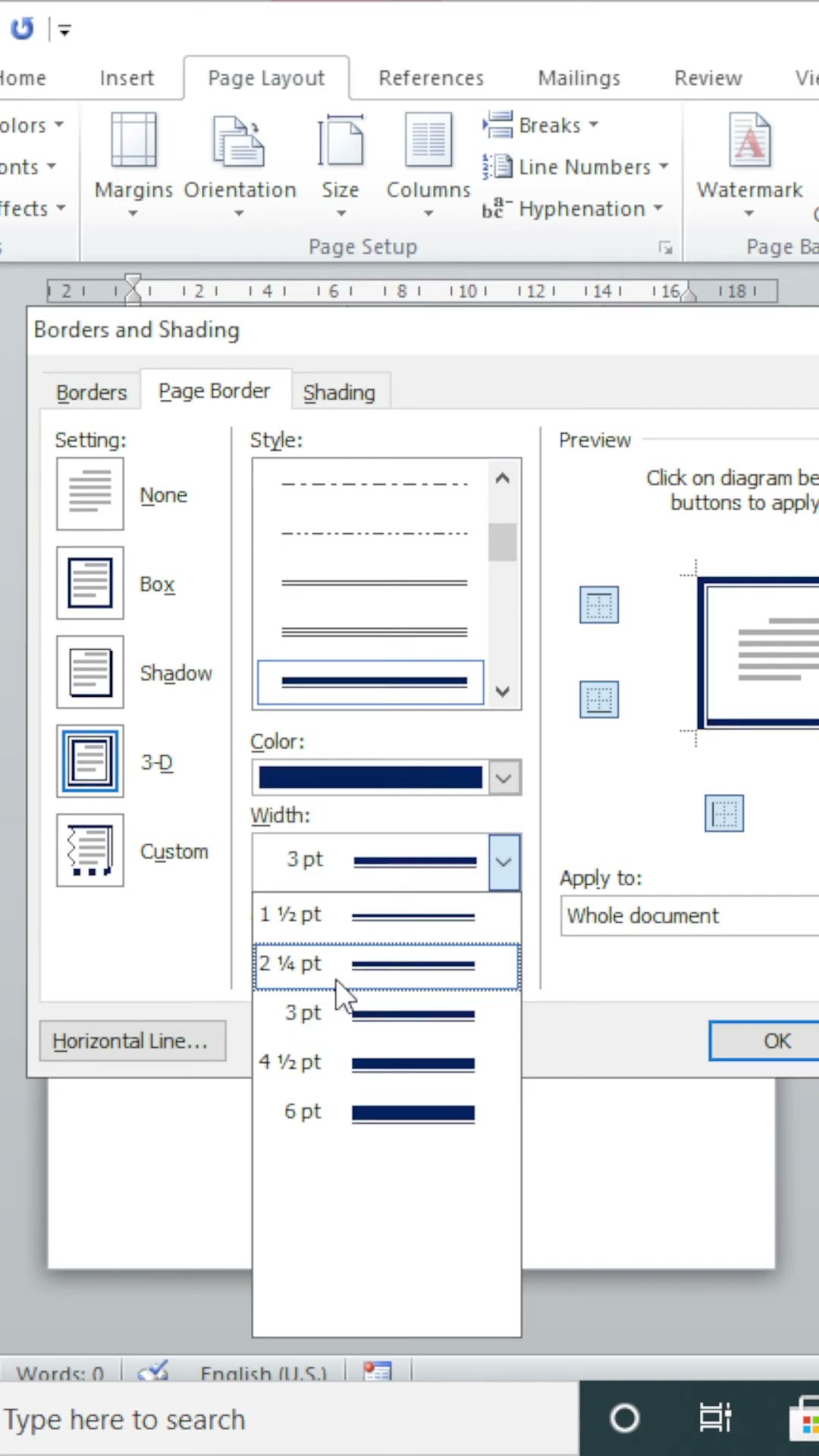Switch to the Page Border tab
Viewport: 819px width, 1456px height.
point(215,391)
